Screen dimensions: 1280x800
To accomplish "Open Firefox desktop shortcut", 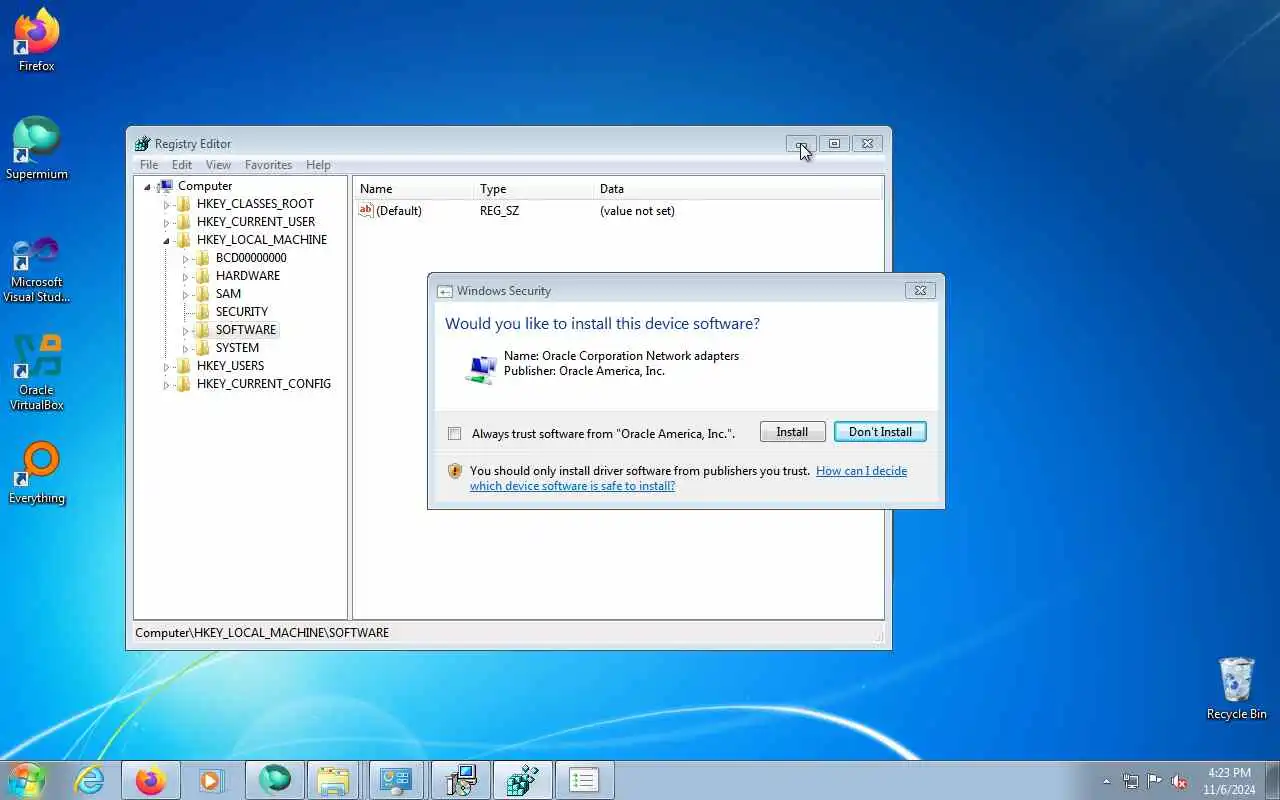I will click(37, 40).
